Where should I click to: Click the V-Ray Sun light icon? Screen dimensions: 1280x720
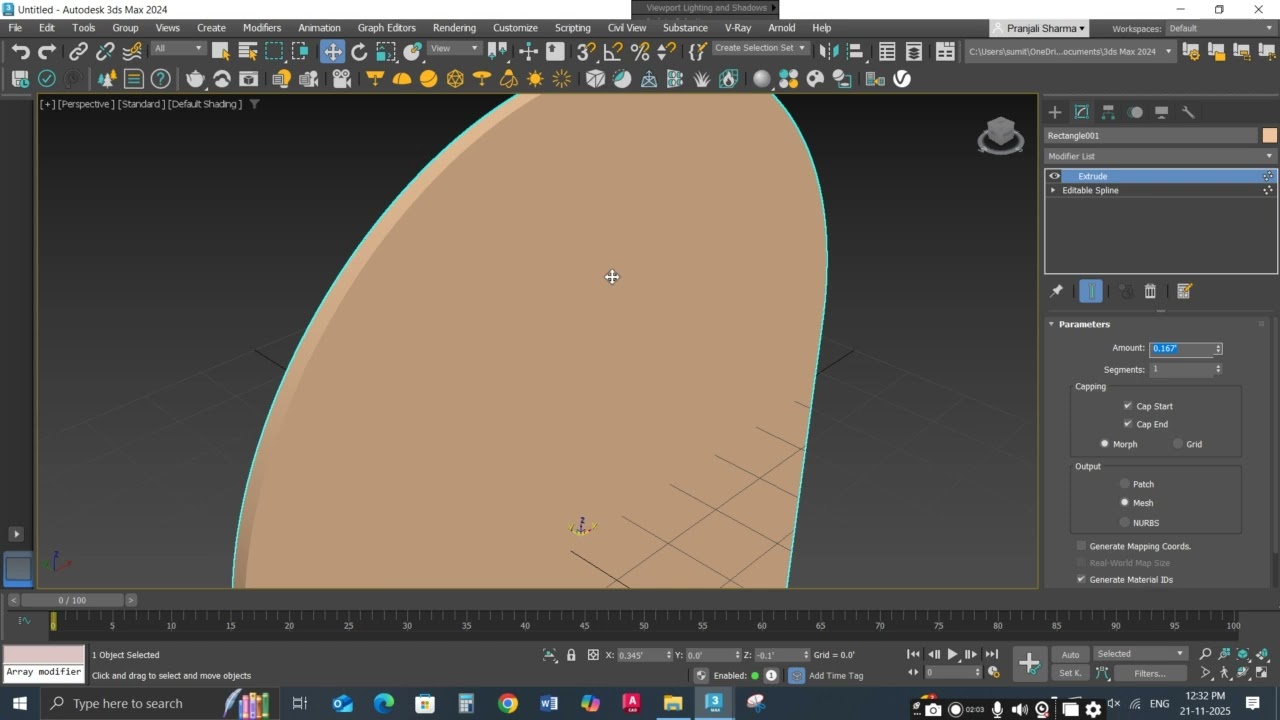click(535, 79)
